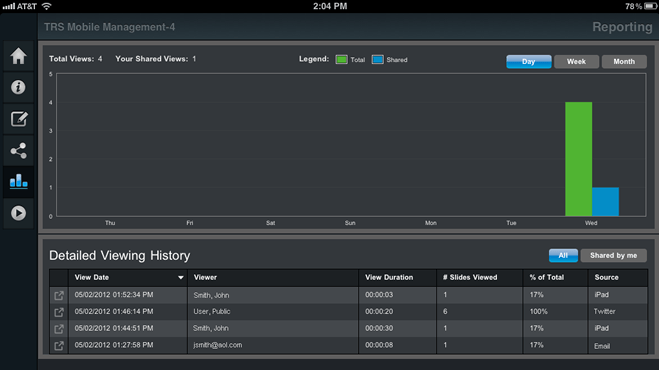Click the Wed axis label
The width and height of the screenshot is (659, 370).
[591, 223]
